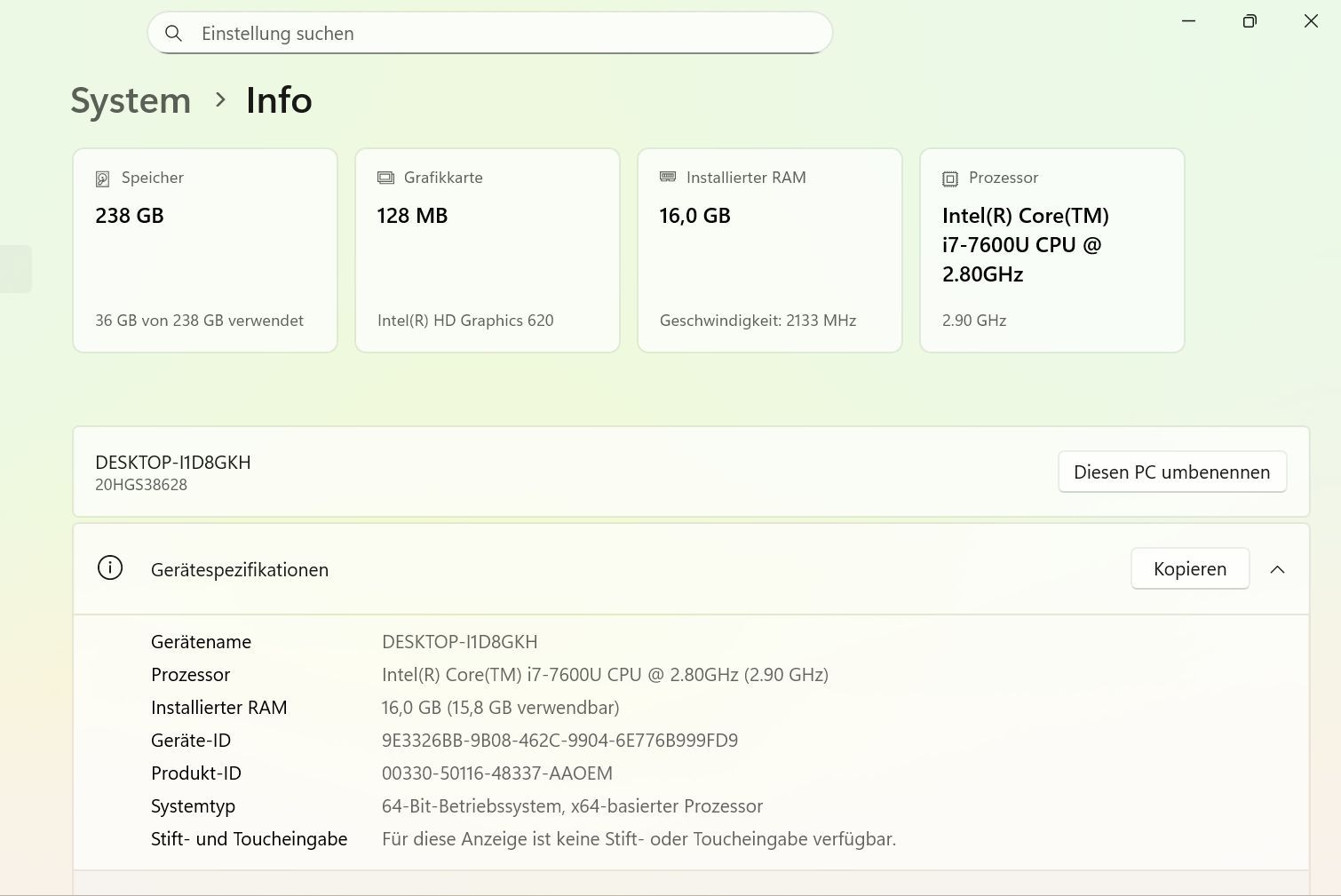The width and height of the screenshot is (1341, 896).
Task: Select the Intel(R) HD Graphics 620 text
Action: 465,321
